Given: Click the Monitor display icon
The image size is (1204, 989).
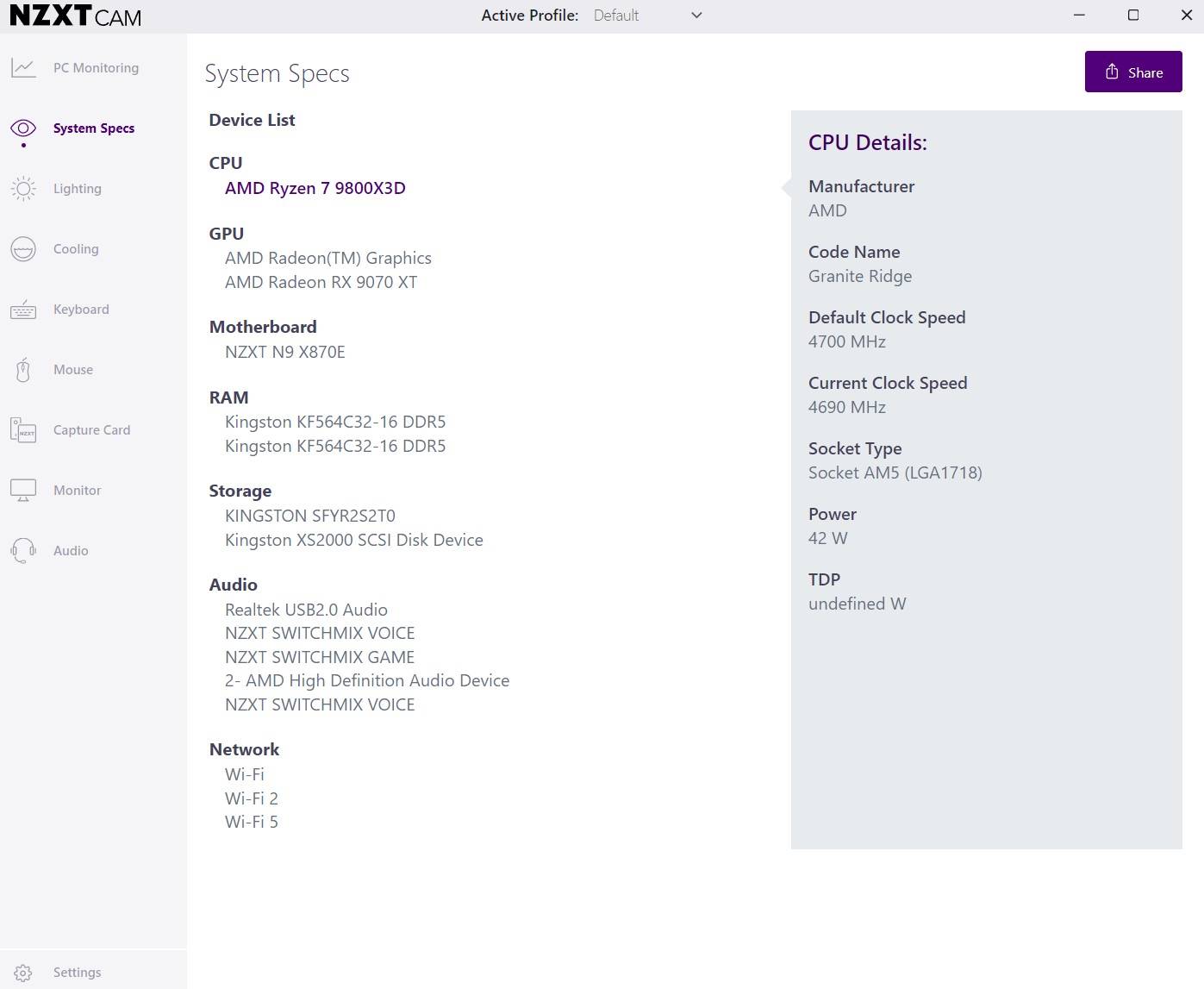Looking at the screenshot, I should (23, 491).
